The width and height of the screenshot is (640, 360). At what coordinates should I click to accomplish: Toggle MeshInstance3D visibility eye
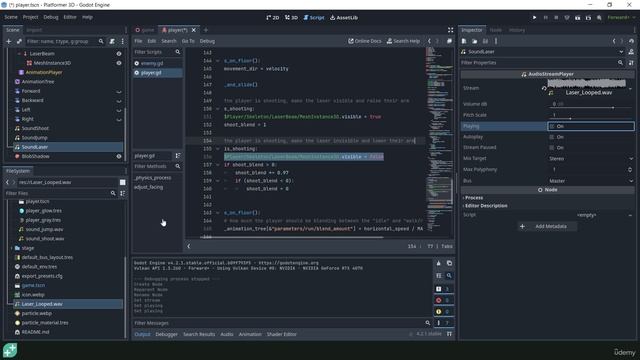119,63
